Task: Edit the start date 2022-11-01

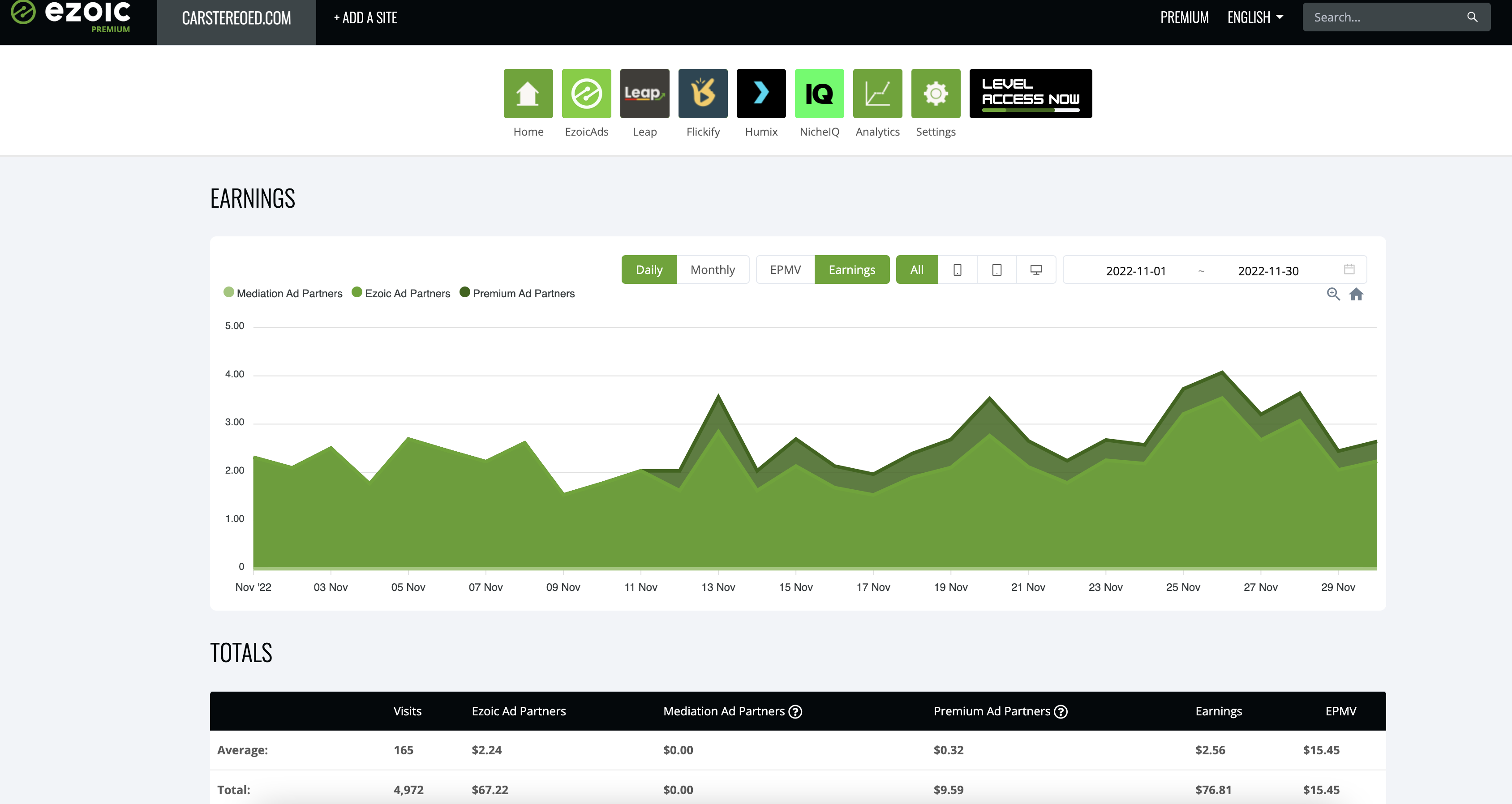Action: tap(1135, 270)
